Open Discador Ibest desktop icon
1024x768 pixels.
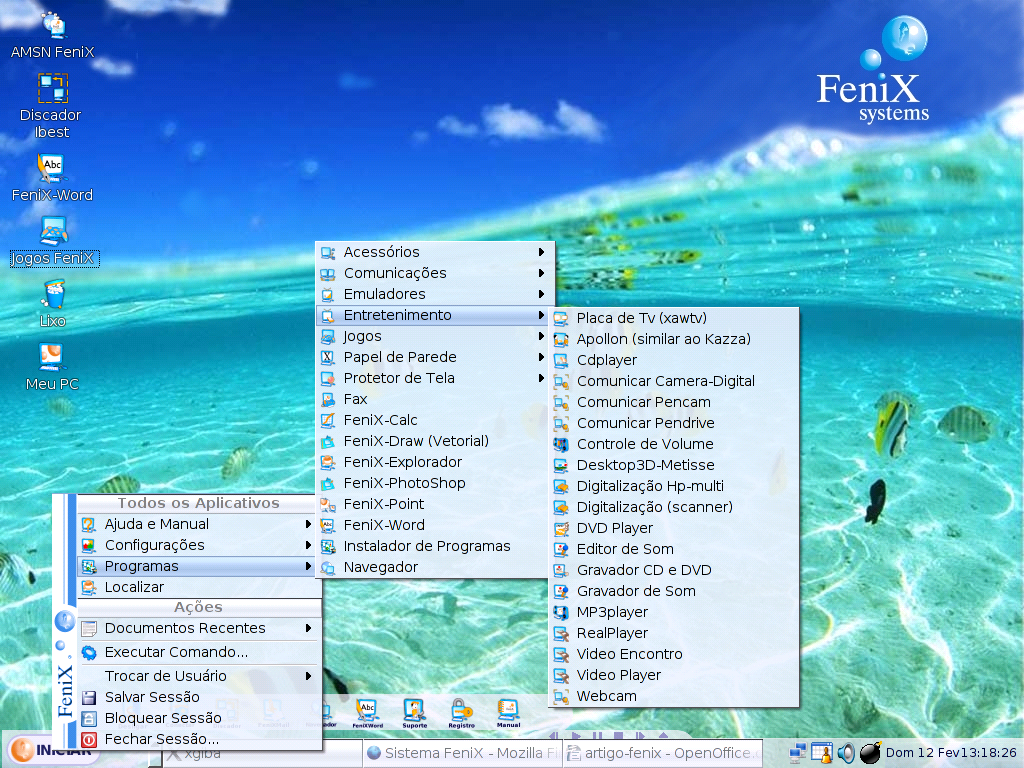point(52,106)
